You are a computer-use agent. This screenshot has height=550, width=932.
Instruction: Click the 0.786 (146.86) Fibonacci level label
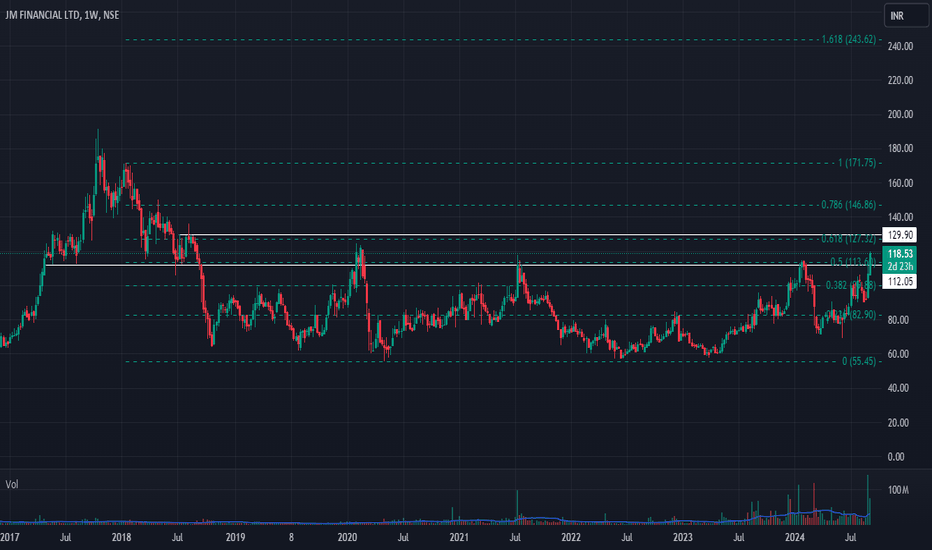click(x=848, y=205)
